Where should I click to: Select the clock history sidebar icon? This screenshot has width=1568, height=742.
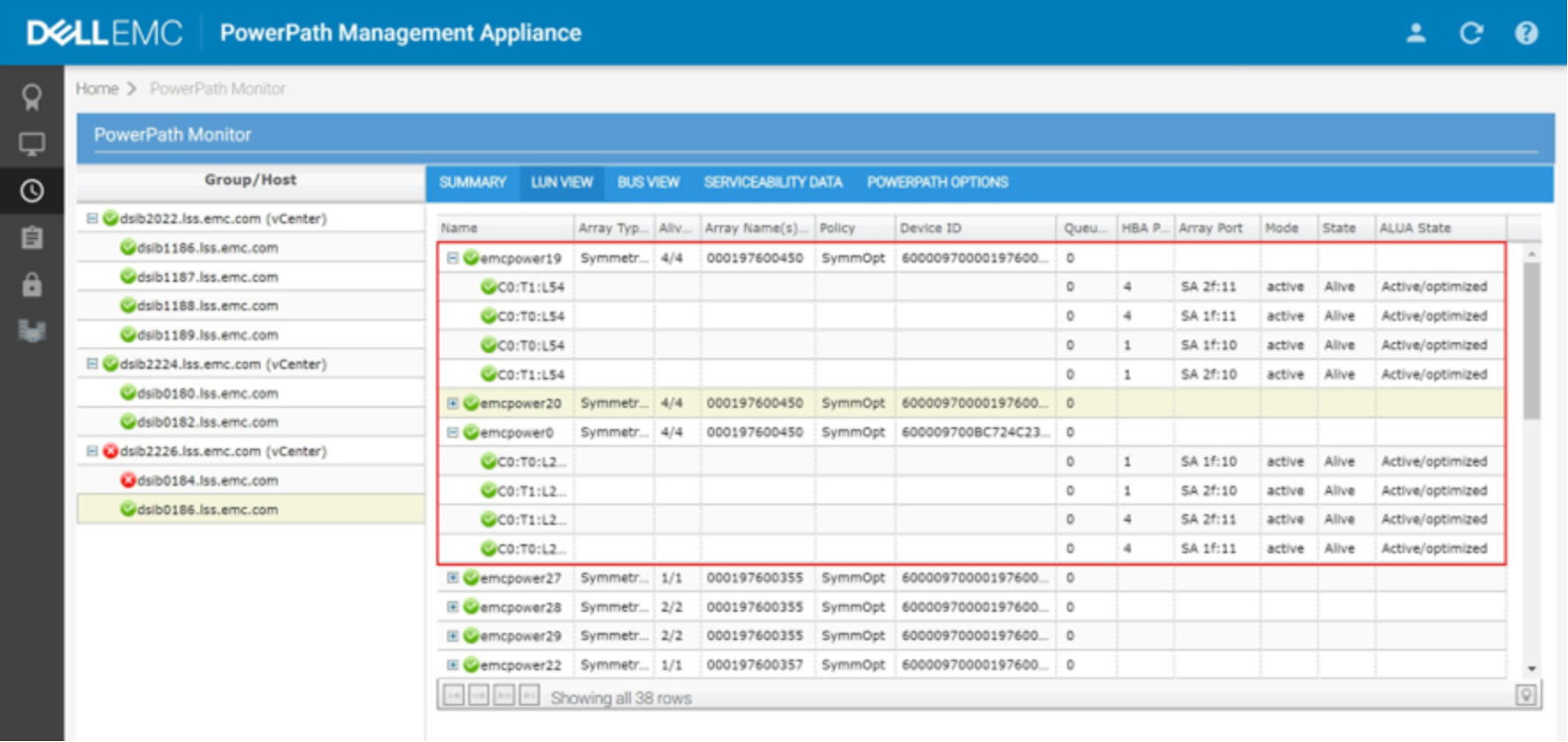point(32,191)
